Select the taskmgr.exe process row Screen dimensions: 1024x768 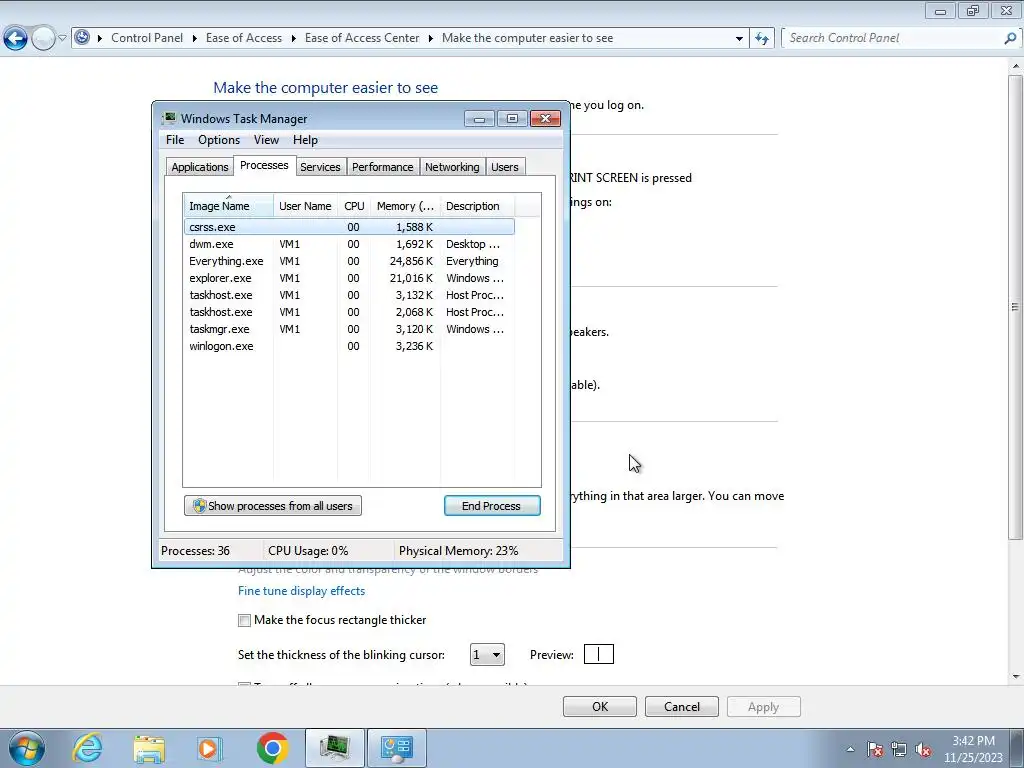pyautogui.click(x=349, y=329)
